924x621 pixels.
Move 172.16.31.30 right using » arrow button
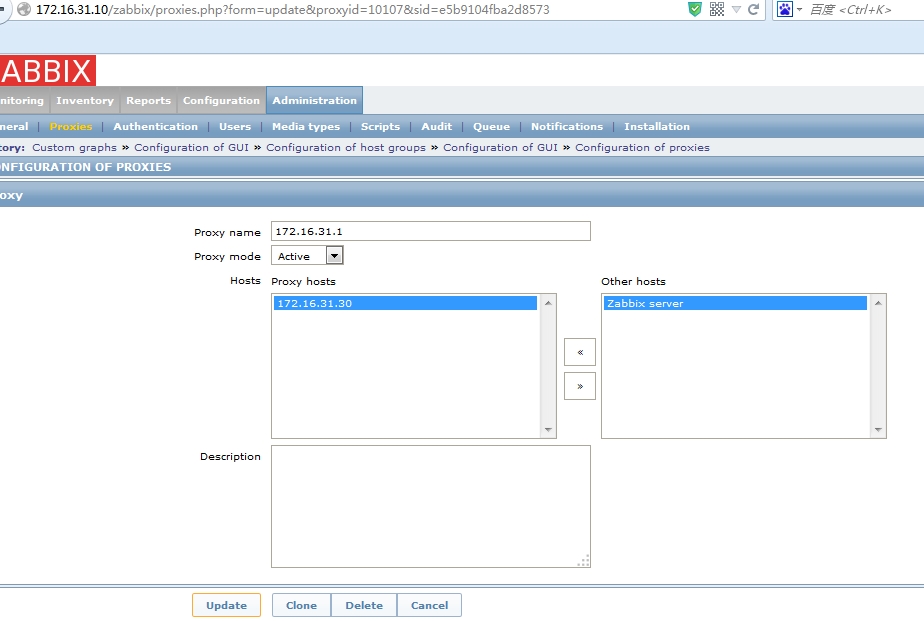click(x=580, y=385)
